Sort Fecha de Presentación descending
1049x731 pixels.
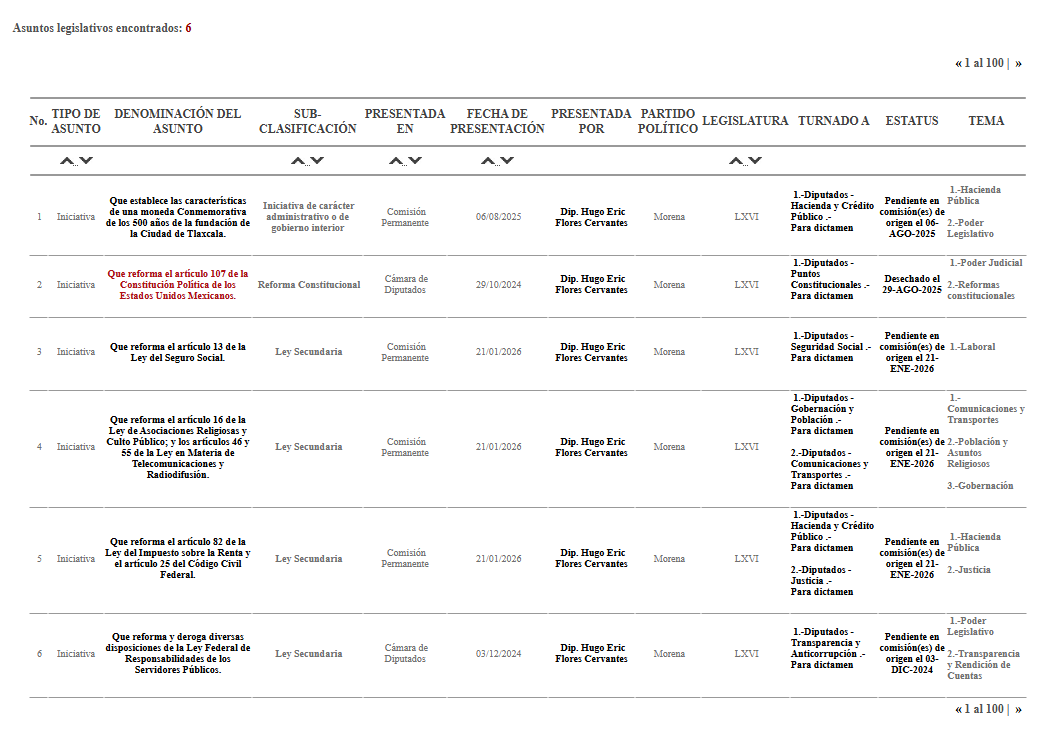pos(507,161)
